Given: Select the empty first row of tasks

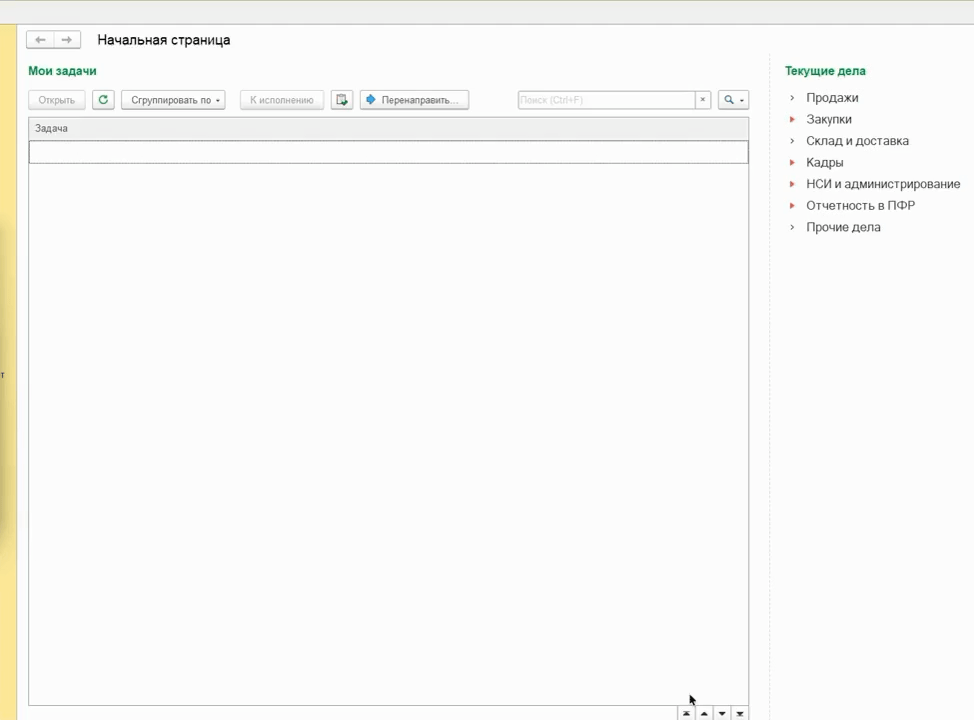Looking at the screenshot, I should (x=388, y=152).
